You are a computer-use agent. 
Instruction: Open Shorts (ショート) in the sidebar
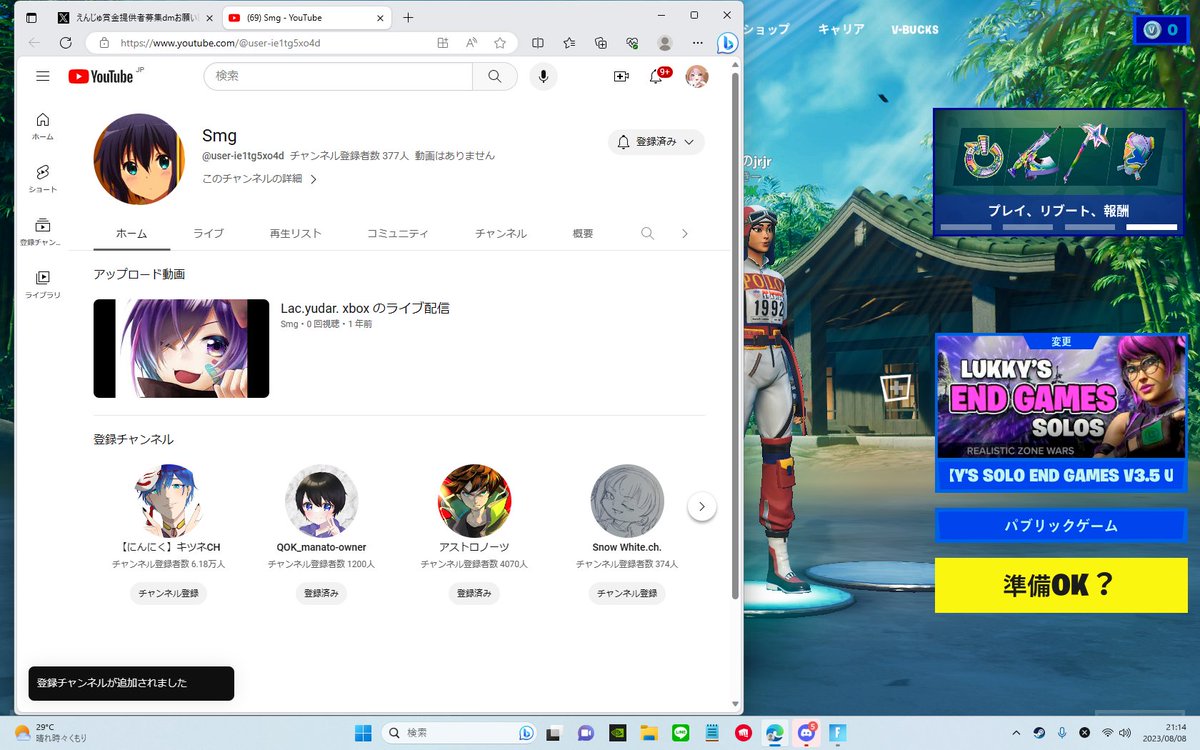42,179
